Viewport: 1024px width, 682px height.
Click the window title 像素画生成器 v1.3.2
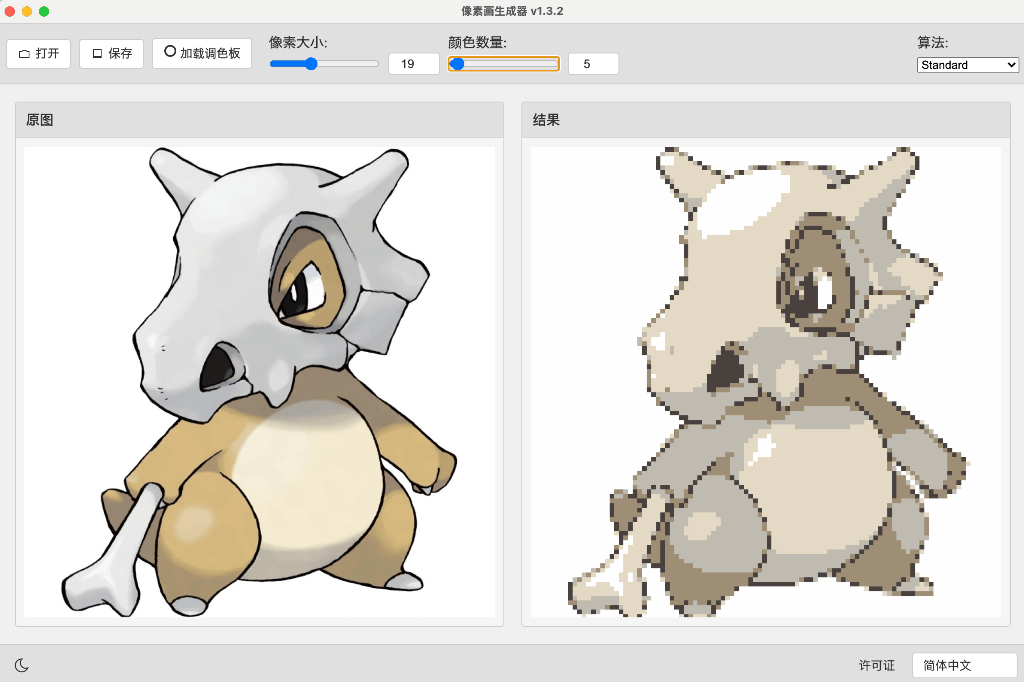coord(512,11)
